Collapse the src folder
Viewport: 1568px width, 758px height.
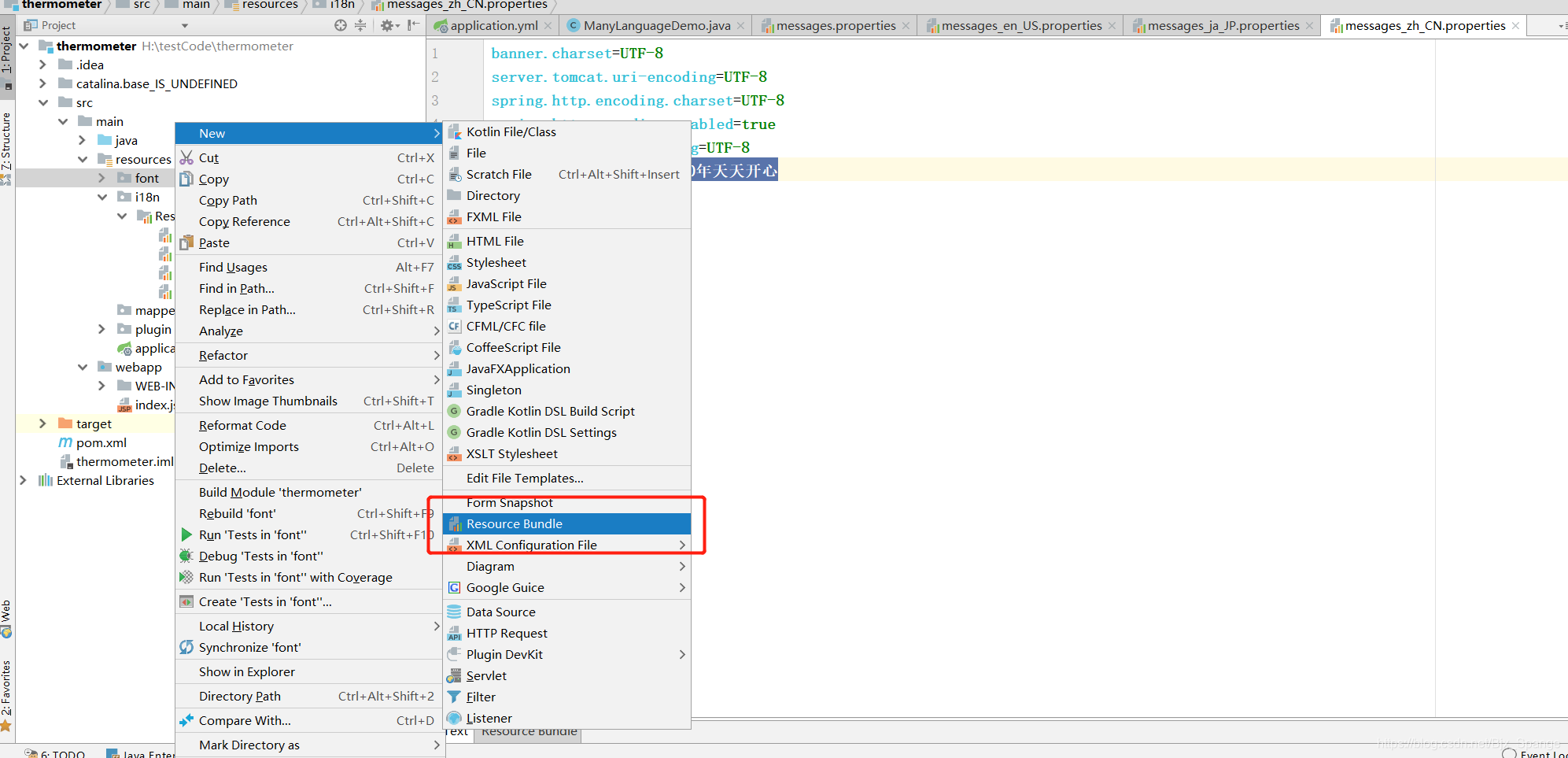pos(43,102)
